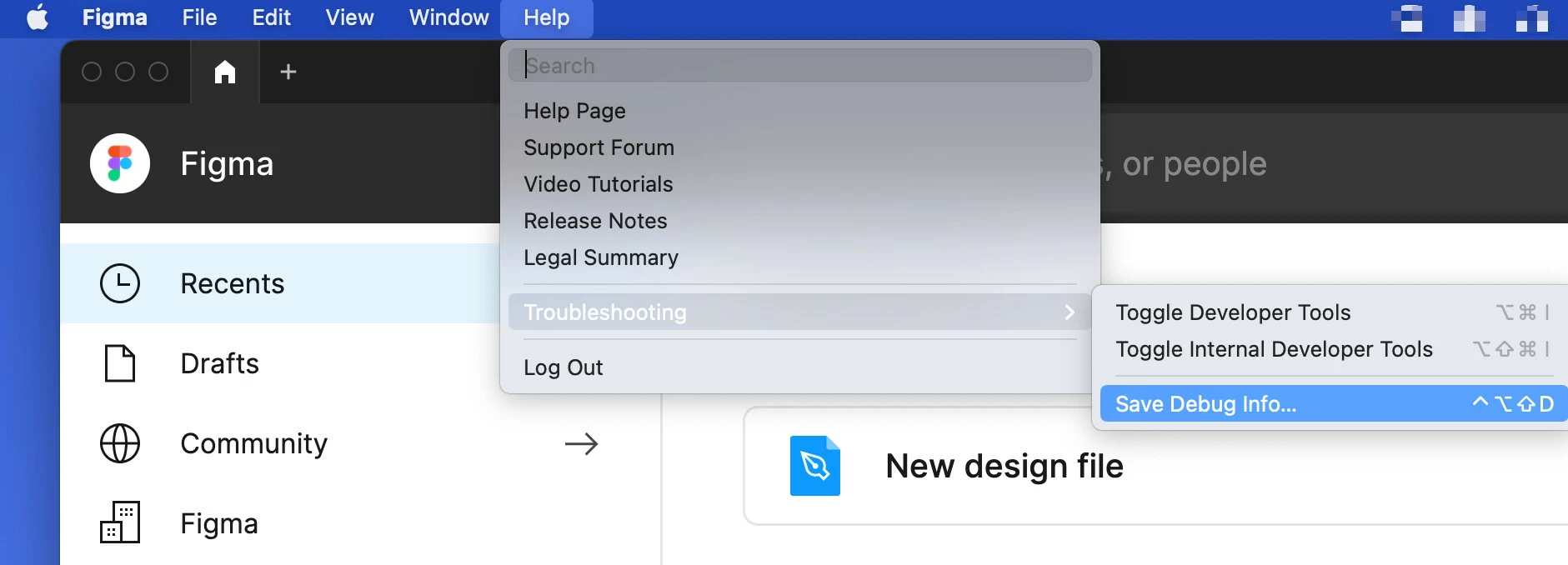Image resolution: width=1568 pixels, height=565 pixels.
Task: Open a new tab with plus button
Action: tap(288, 72)
